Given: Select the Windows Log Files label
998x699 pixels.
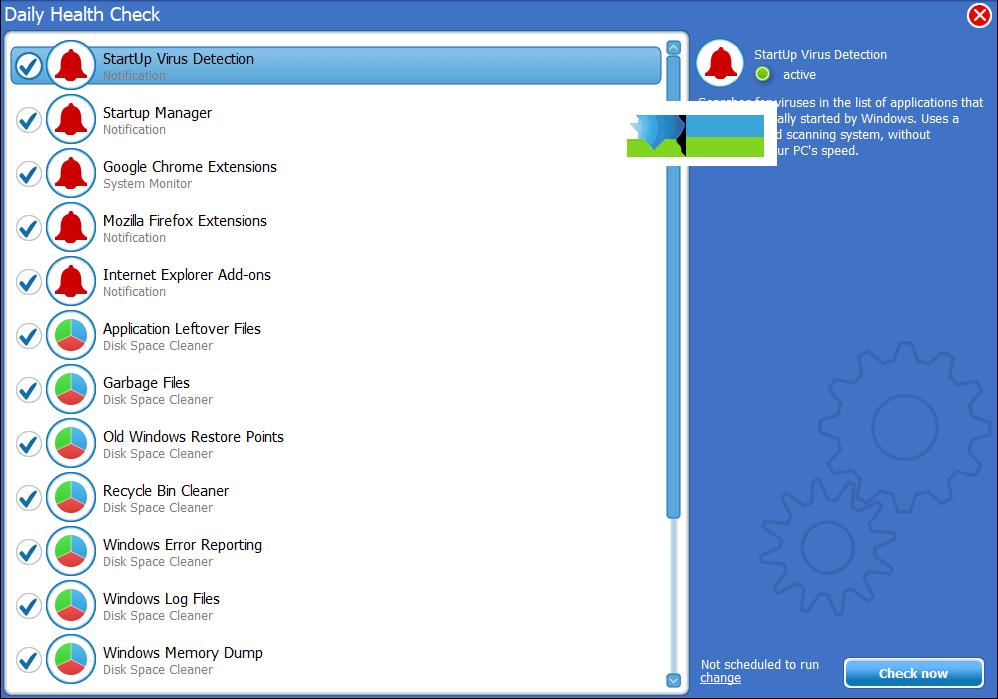Looking at the screenshot, I should coord(161,600).
